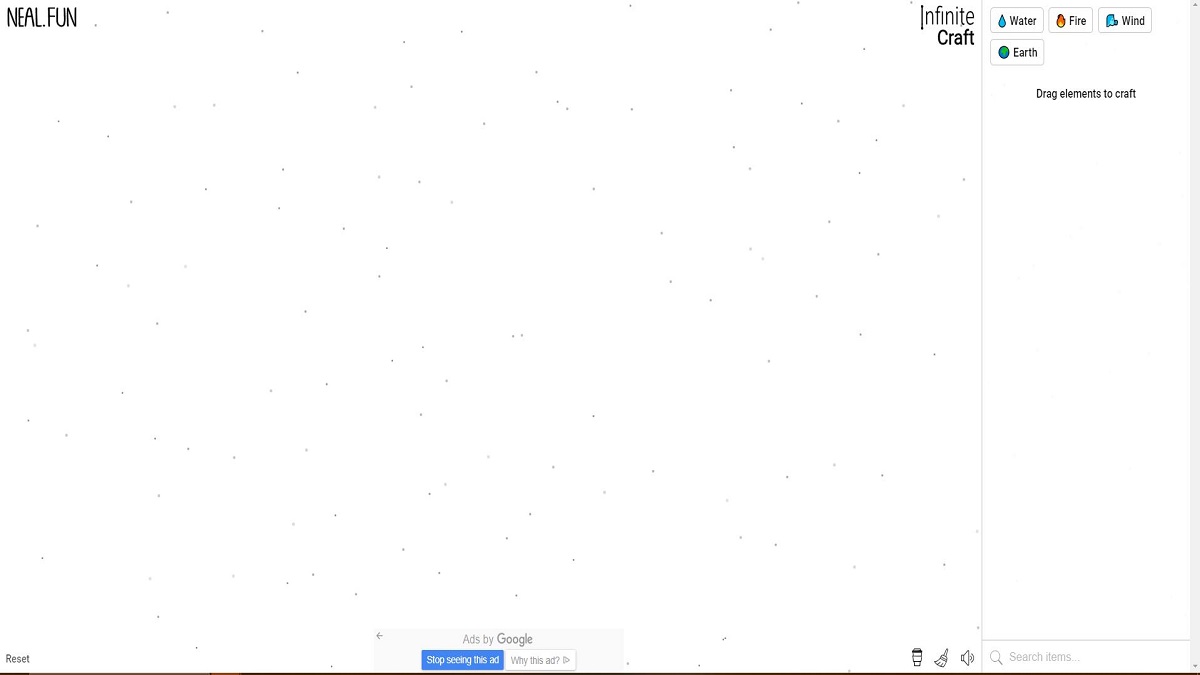Image resolution: width=1200 pixels, height=675 pixels.
Task: Click the globe icon on Earth element
Action: point(1004,53)
